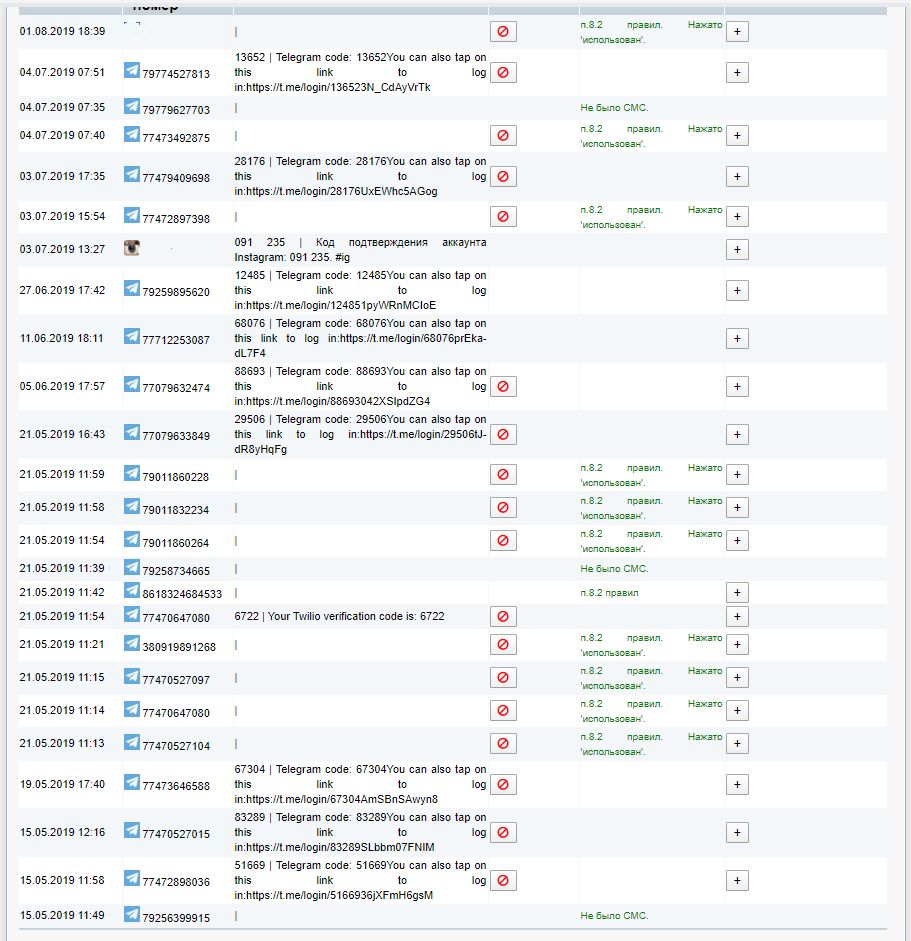The height and width of the screenshot is (941, 911).
Task: Click the red ban icon for number 79774527813
Action: (503, 73)
